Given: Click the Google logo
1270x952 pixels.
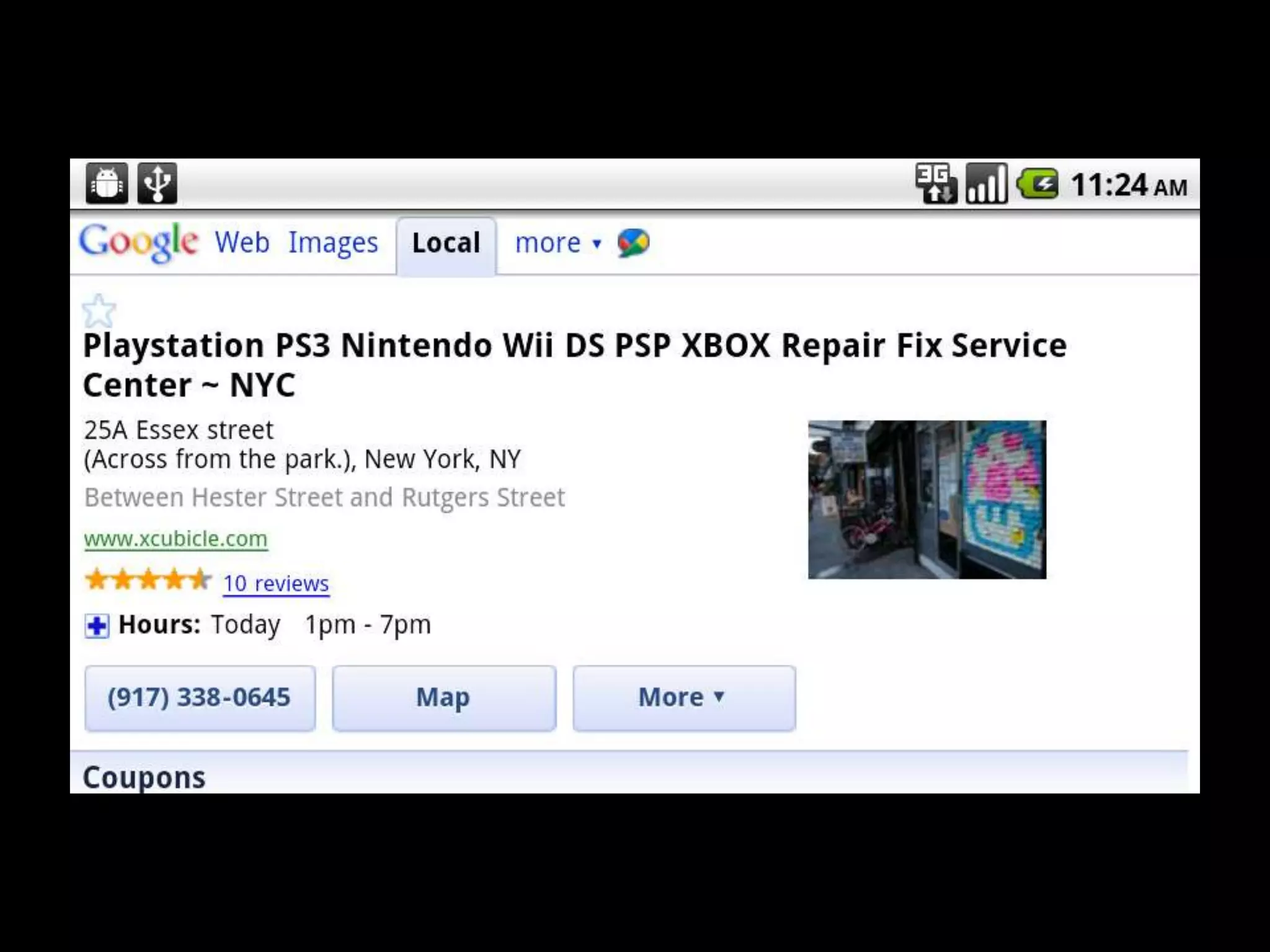Looking at the screenshot, I should [x=138, y=242].
